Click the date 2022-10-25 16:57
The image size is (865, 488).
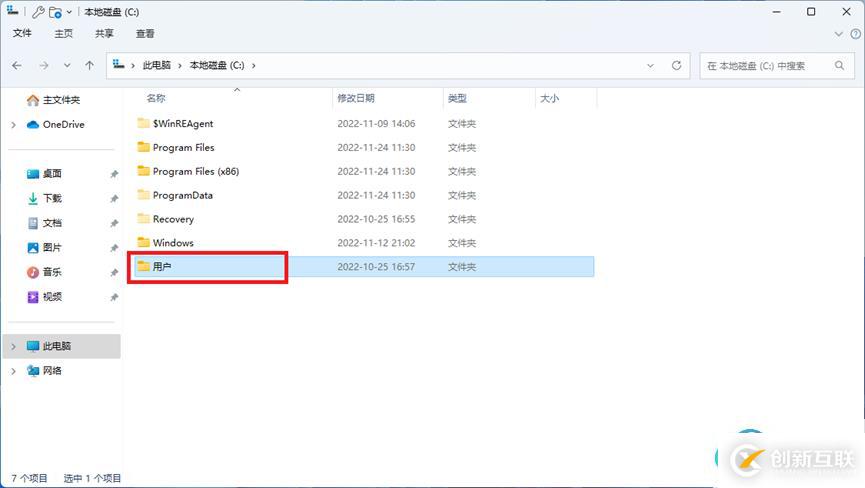[x=376, y=267]
